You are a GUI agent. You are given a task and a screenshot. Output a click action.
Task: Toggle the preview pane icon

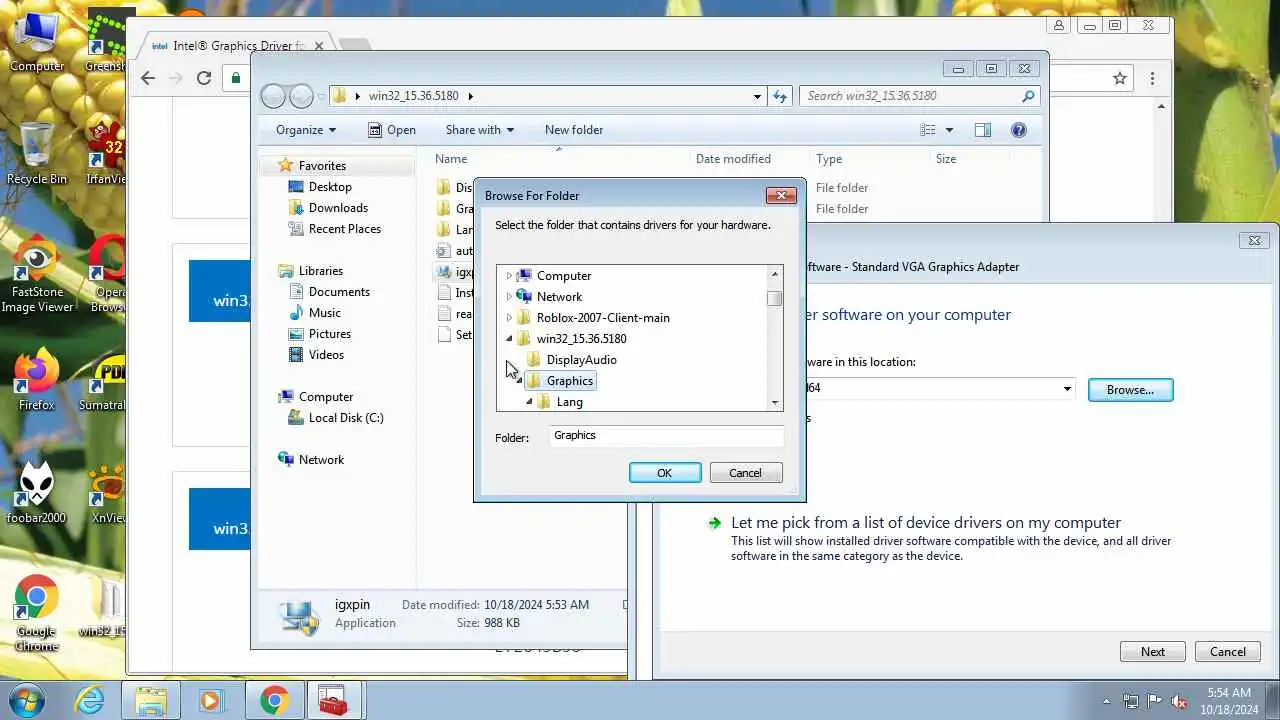pos(982,130)
